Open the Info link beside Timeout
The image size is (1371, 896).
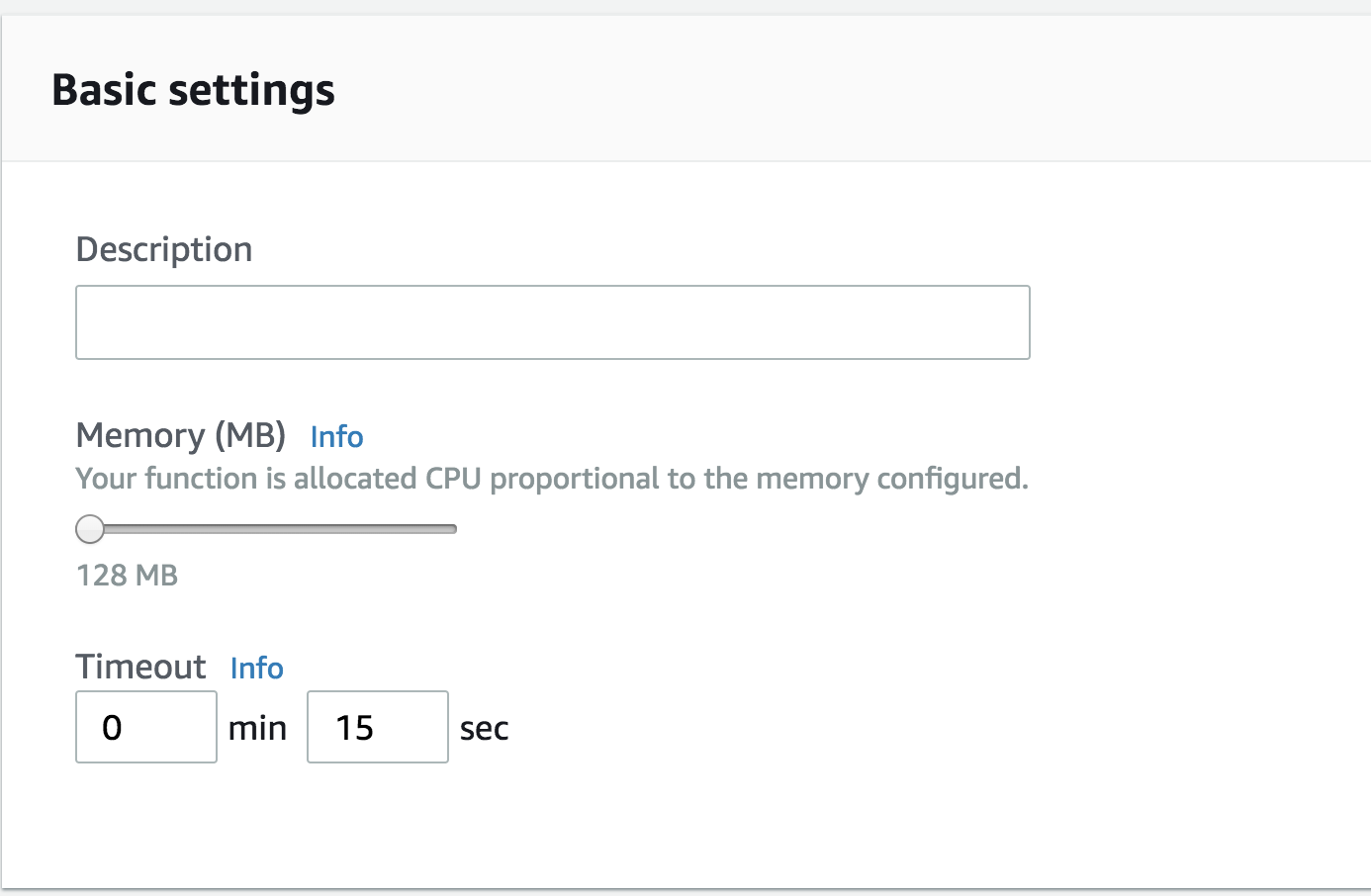click(256, 668)
